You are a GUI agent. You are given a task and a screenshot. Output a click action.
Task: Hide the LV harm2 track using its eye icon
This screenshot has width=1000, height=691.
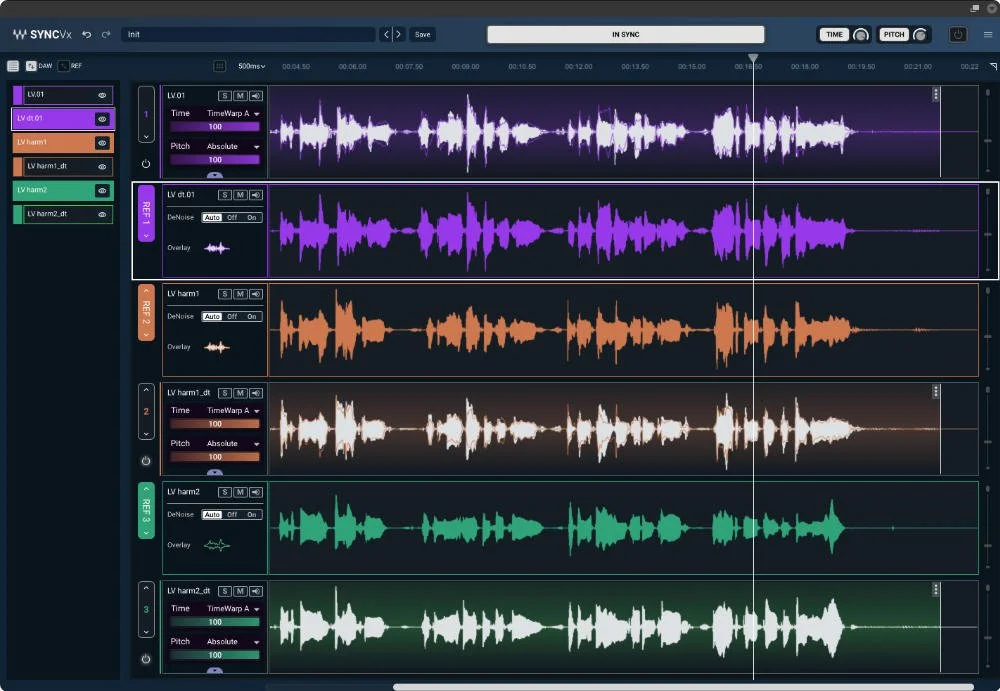click(100, 189)
